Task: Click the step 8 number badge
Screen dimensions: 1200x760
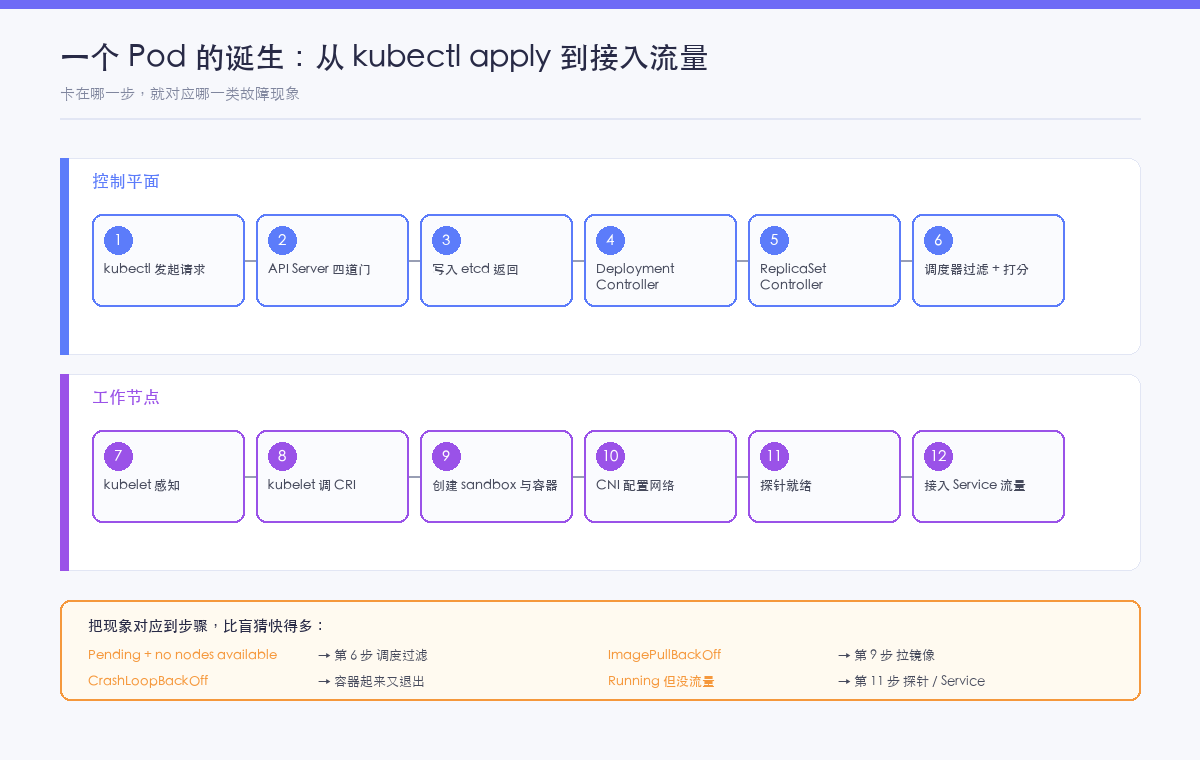Action: tap(282, 456)
